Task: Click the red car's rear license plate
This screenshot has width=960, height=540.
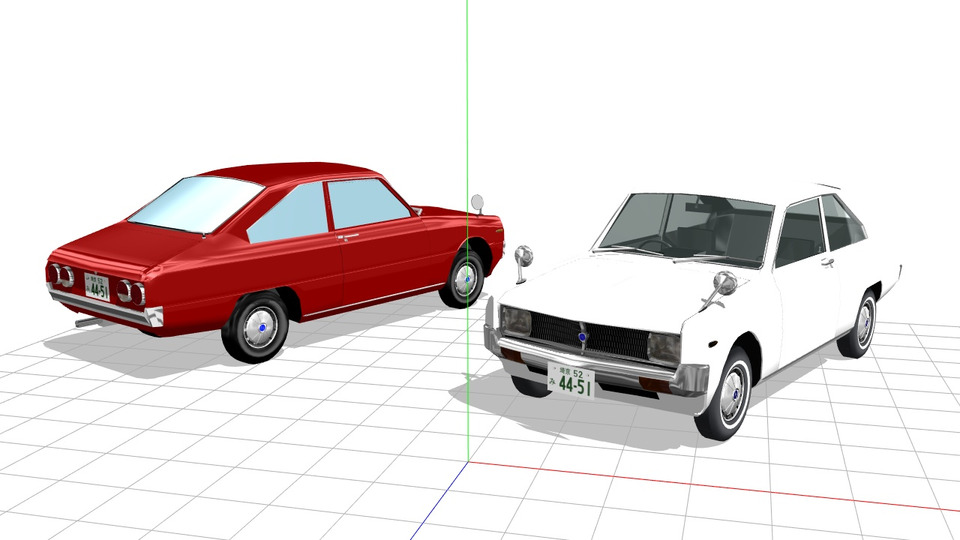Action: pyautogui.click(x=97, y=288)
